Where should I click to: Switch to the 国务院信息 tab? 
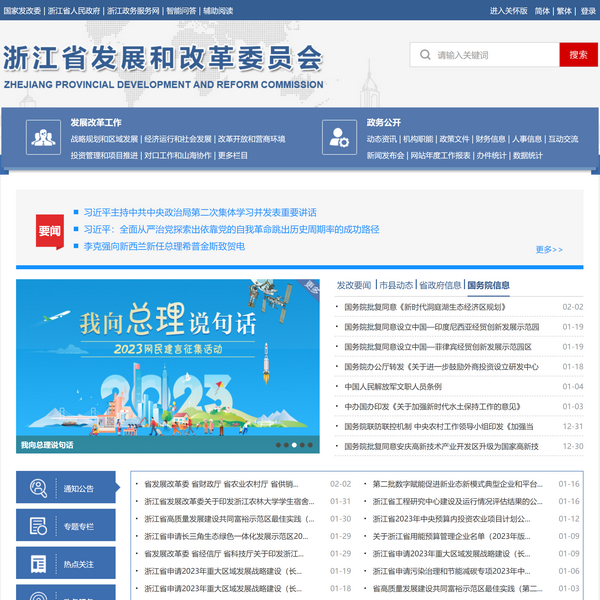(x=488, y=285)
